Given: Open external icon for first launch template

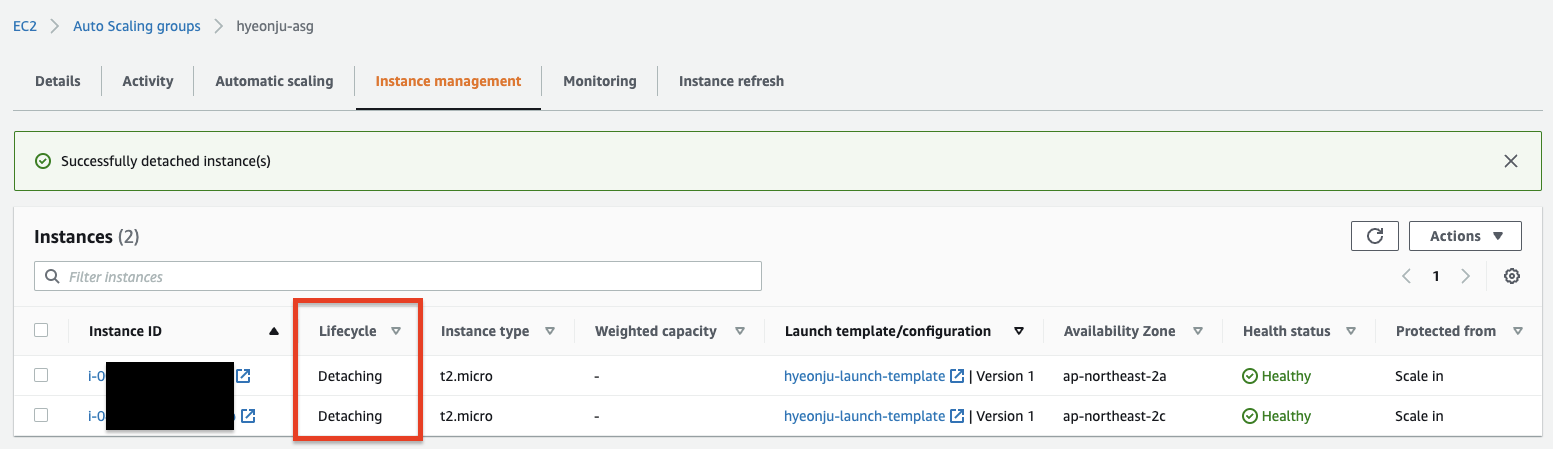Looking at the screenshot, I should [957, 376].
